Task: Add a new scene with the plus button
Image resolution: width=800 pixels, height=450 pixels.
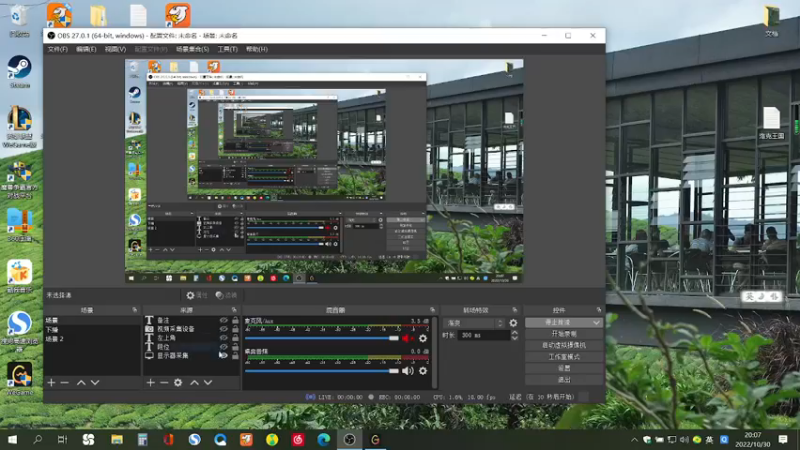Action: [x=51, y=382]
